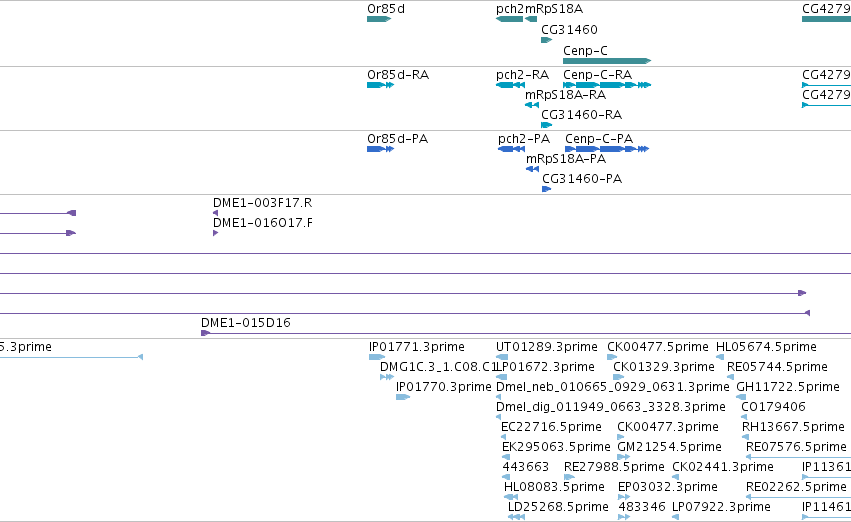Click the RE27988.5prime EST label

[x=614, y=467]
